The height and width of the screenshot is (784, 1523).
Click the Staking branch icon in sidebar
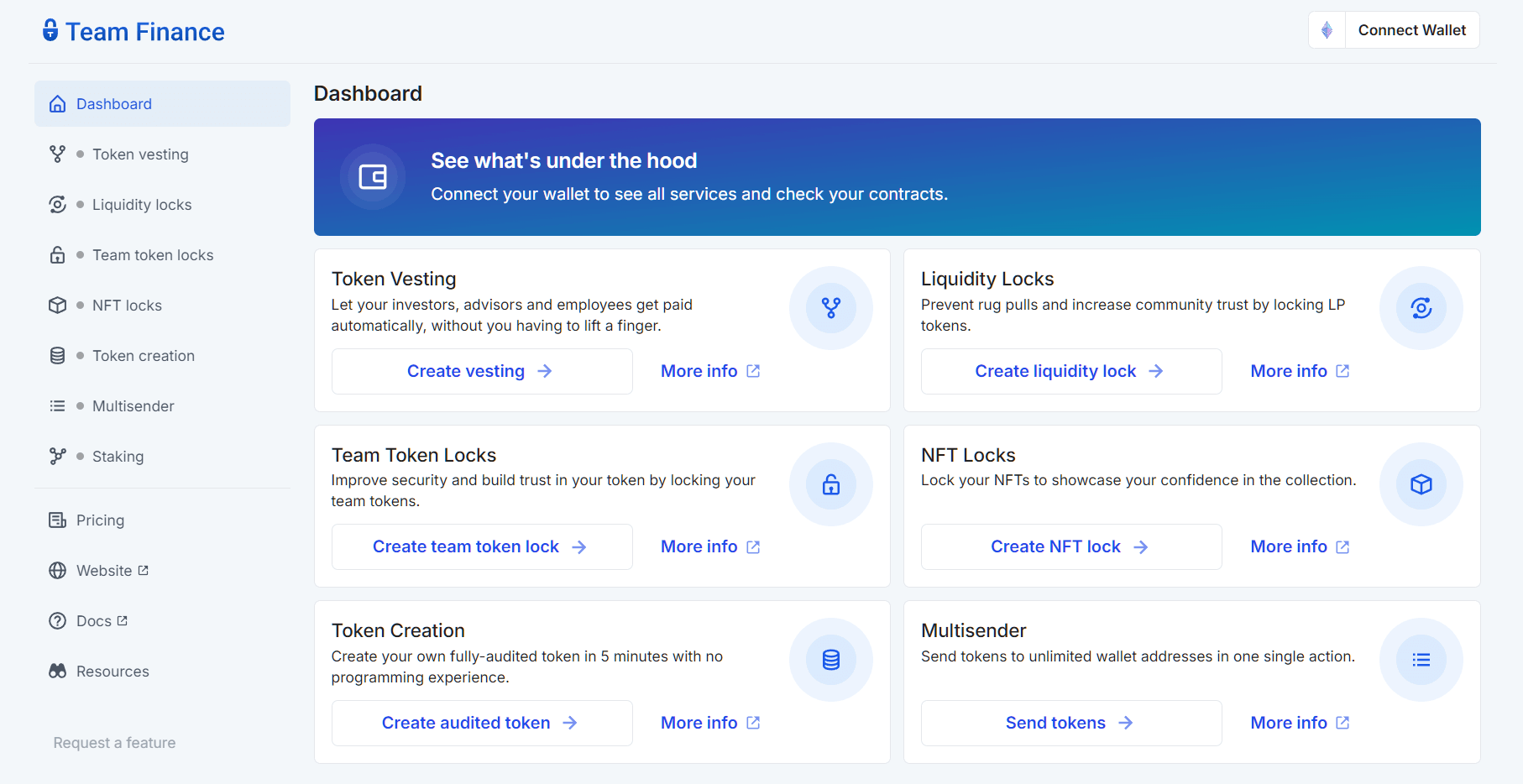tap(56, 456)
